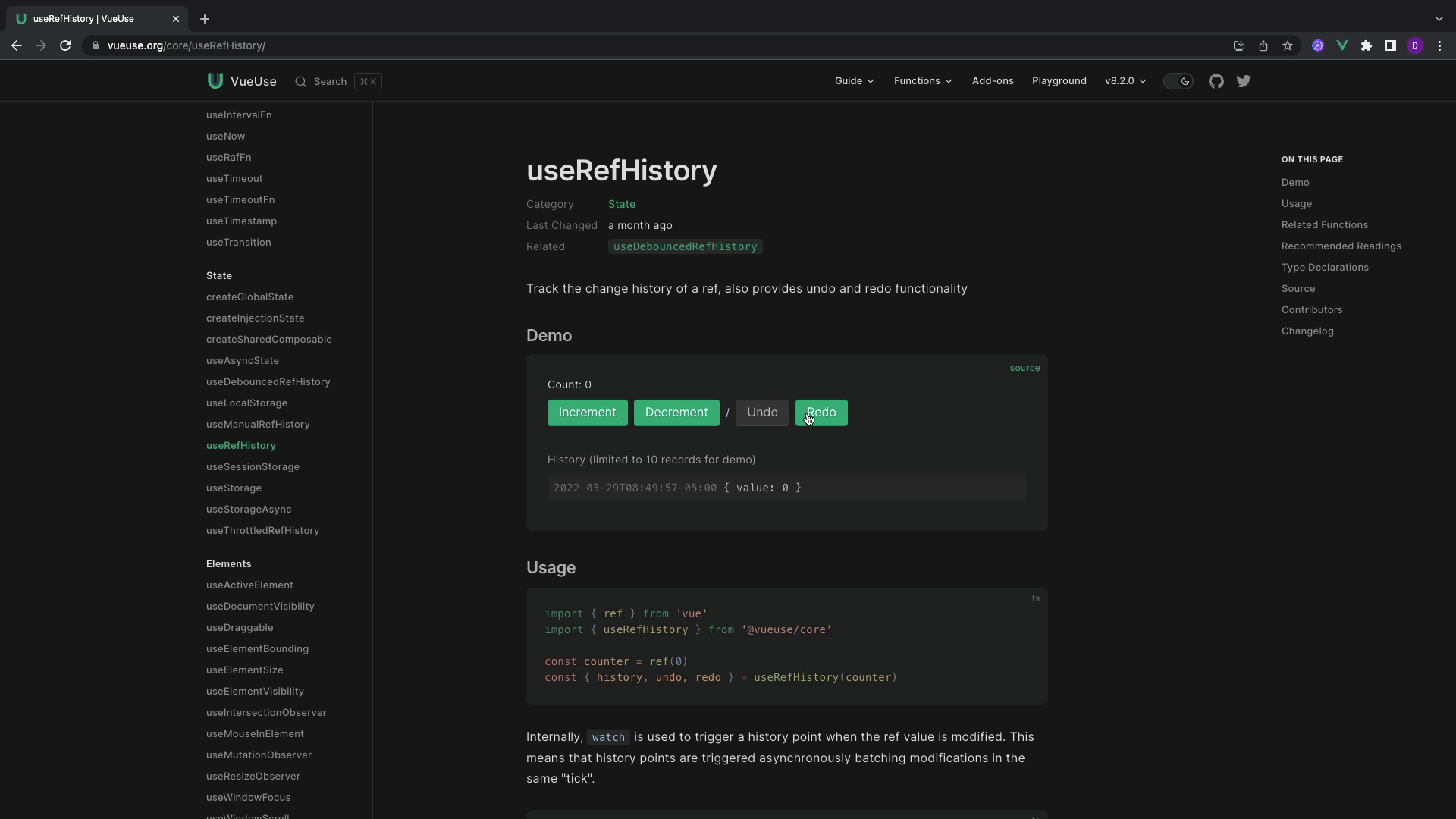Click the install app icon in address bar

pyautogui.click(x=1239, y=45)
